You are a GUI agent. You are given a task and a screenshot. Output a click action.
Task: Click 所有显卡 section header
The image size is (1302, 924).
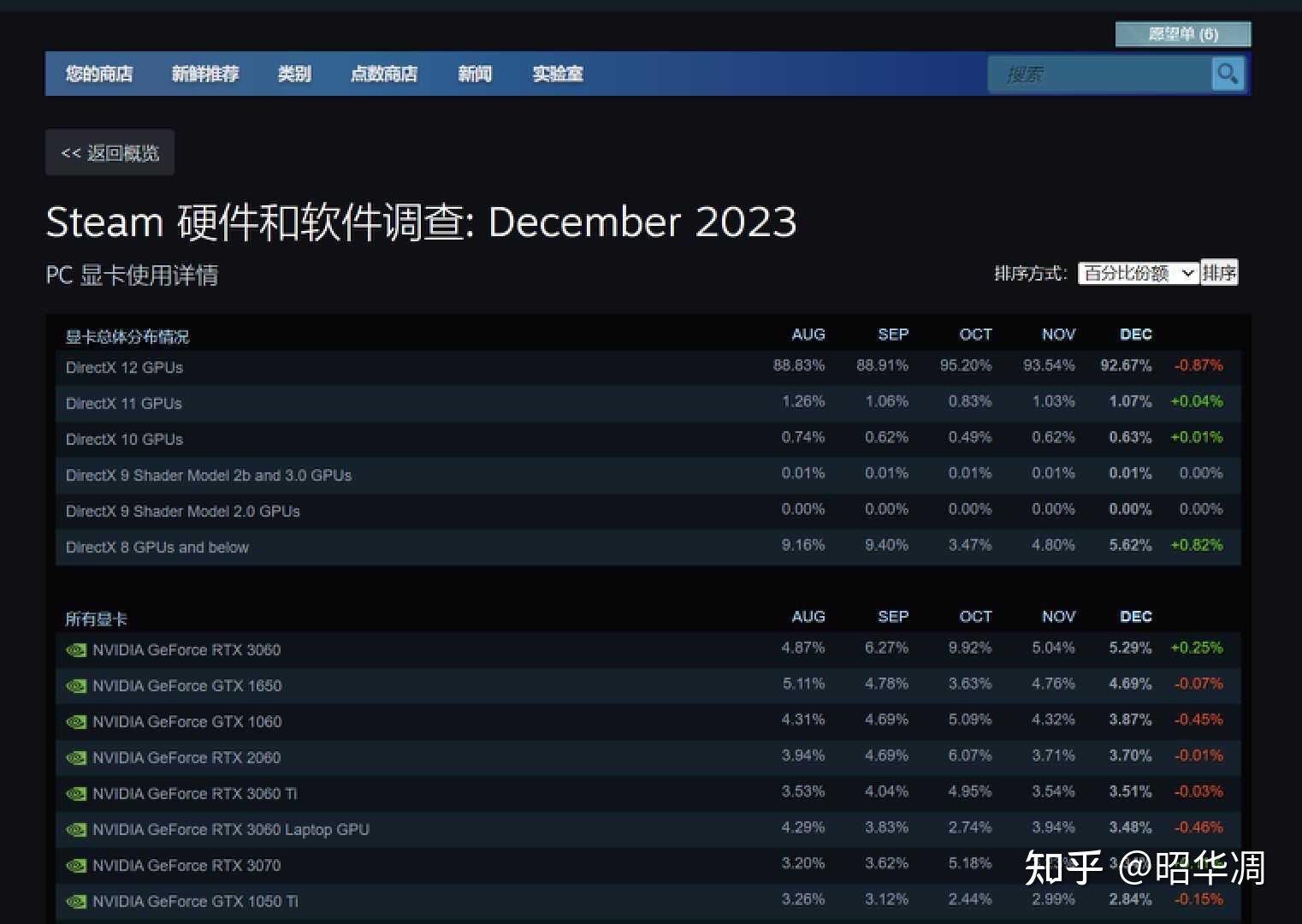pos(96,619)
